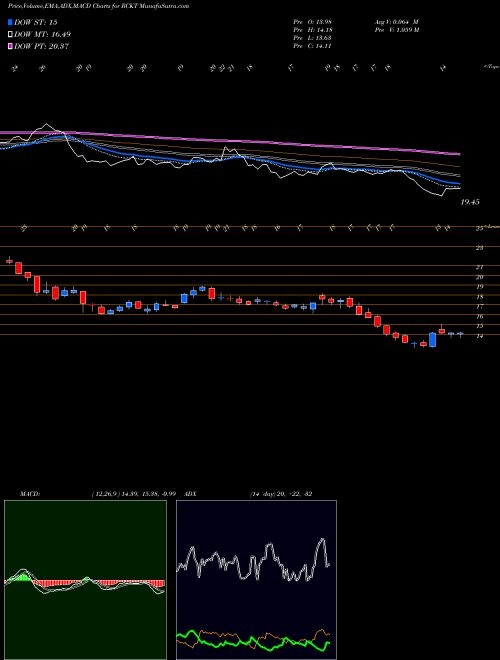Click the thick green line in ADX panel
Screen dimensions: 500x660
(x=253, y=641)
